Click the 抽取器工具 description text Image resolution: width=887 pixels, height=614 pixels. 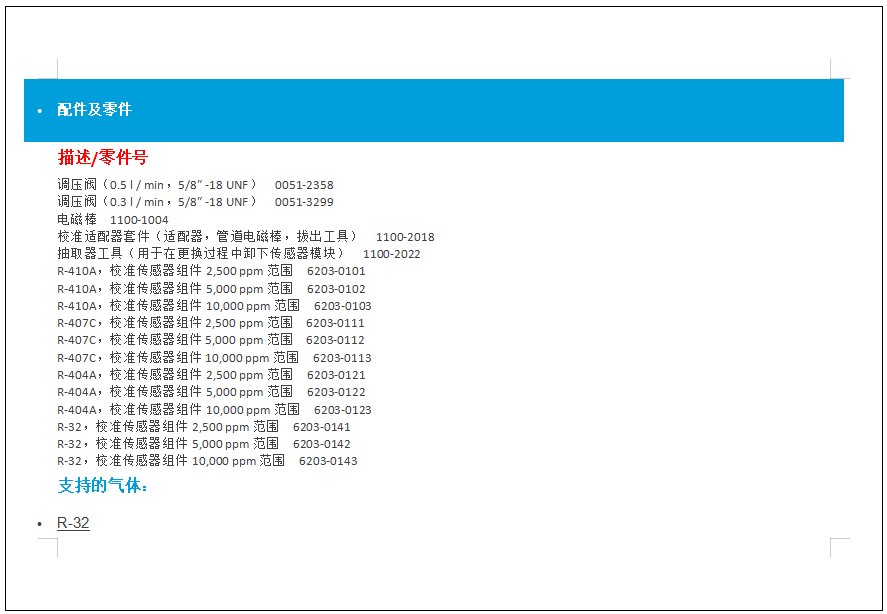tap(201, 254)
